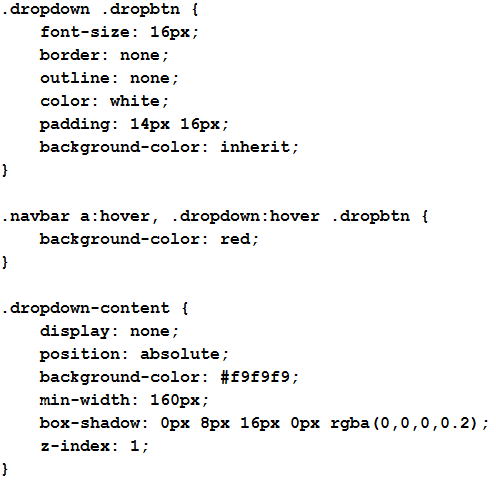The height and width of the screenshot is (489, 496).
Task: Click the 'rgba(0,0,0,0.2)' value
Action: tap(406, 423)
